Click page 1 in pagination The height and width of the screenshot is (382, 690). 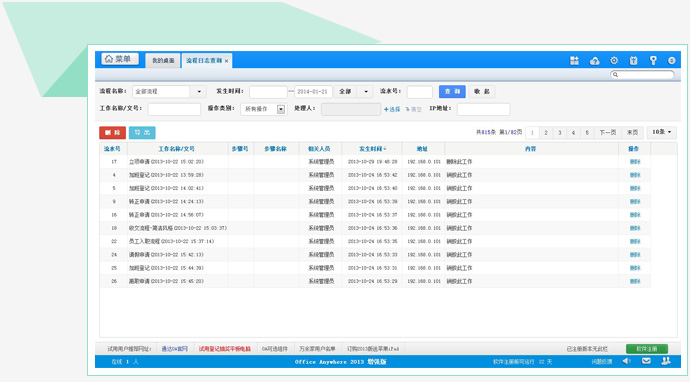point(532,132)
